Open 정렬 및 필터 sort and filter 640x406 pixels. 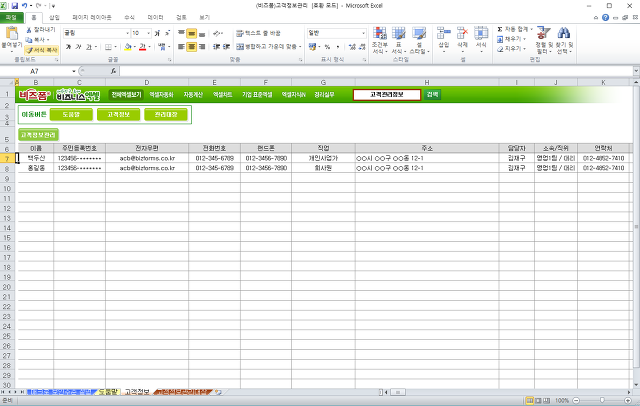pos(544,40)
